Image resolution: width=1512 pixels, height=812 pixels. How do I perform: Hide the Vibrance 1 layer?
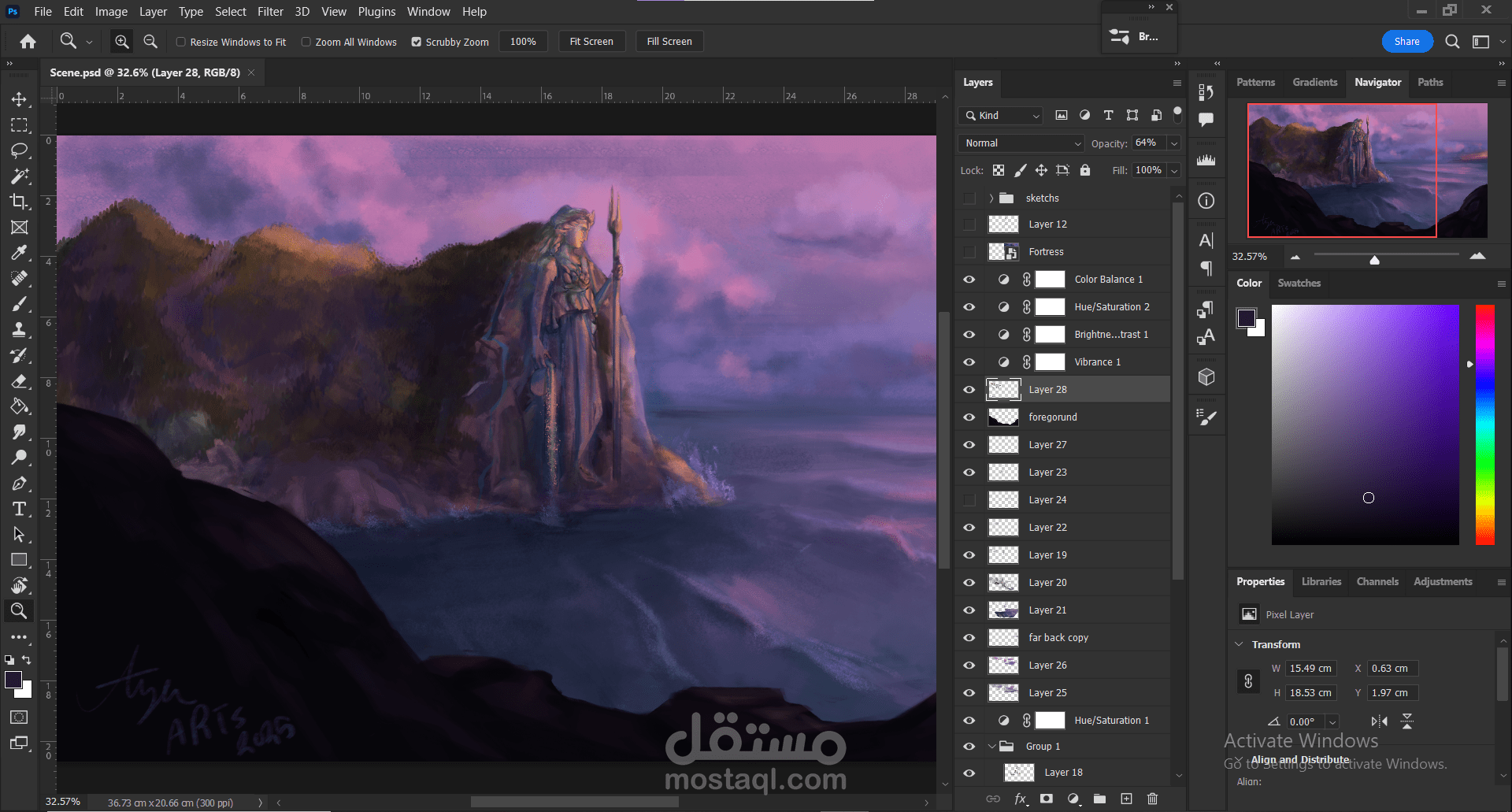(x=969, y=362)
